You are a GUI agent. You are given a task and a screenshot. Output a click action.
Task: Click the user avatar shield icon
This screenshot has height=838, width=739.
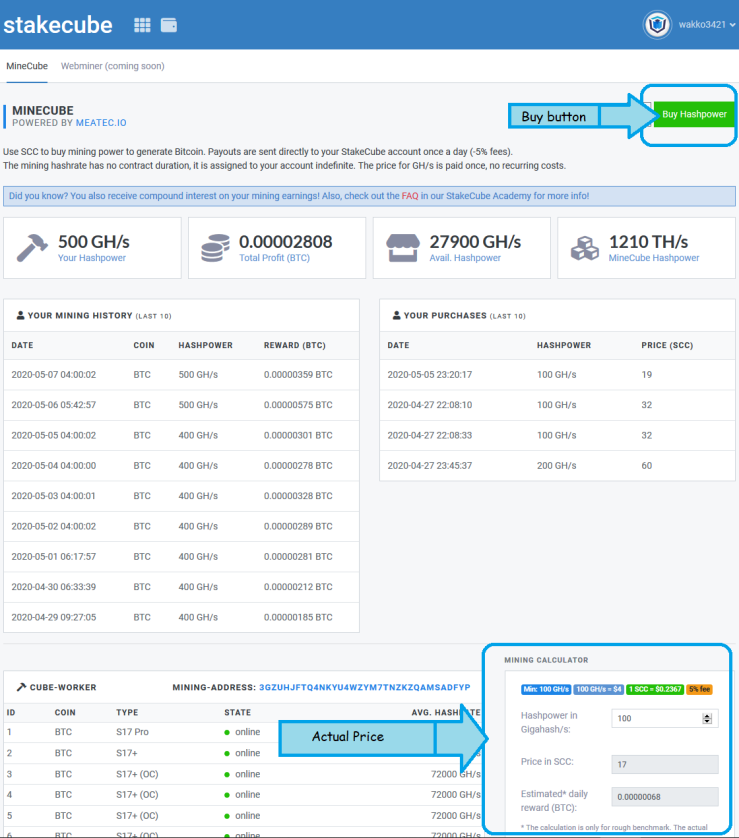(x=657, y=25)
